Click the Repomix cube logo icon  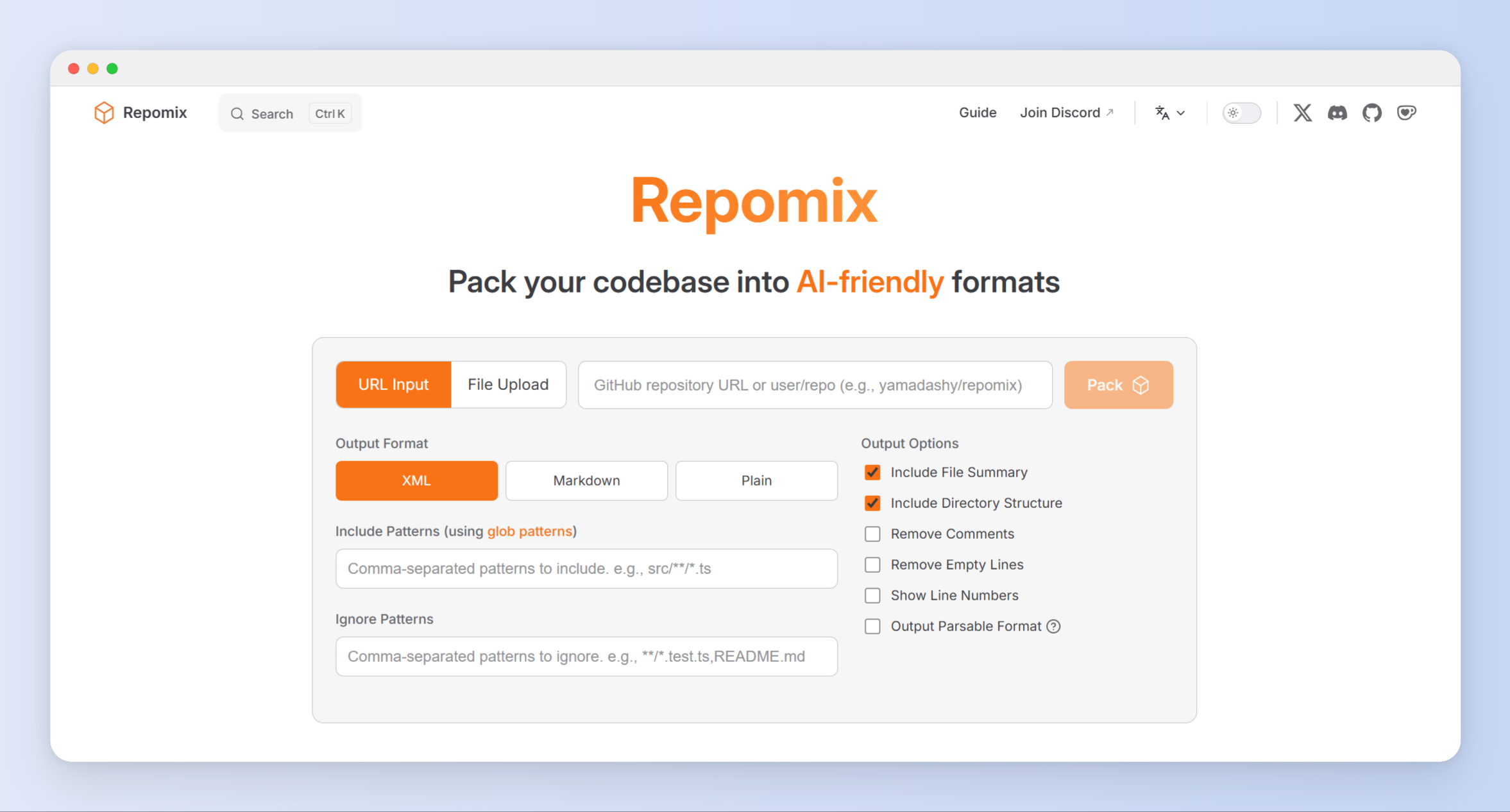pos(103,113)
